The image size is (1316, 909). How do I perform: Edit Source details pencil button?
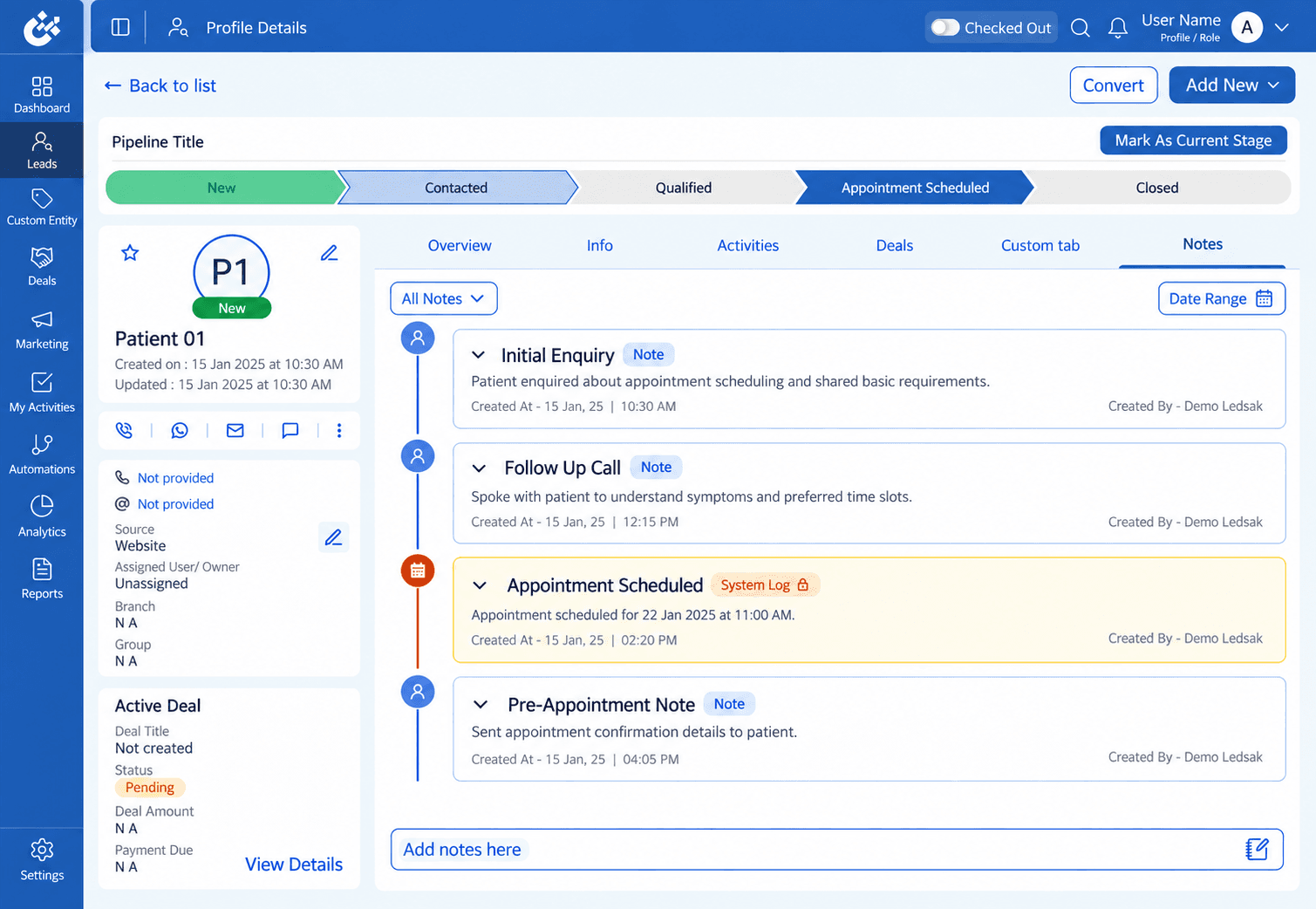pyautogui.click(x=333, y=537)
